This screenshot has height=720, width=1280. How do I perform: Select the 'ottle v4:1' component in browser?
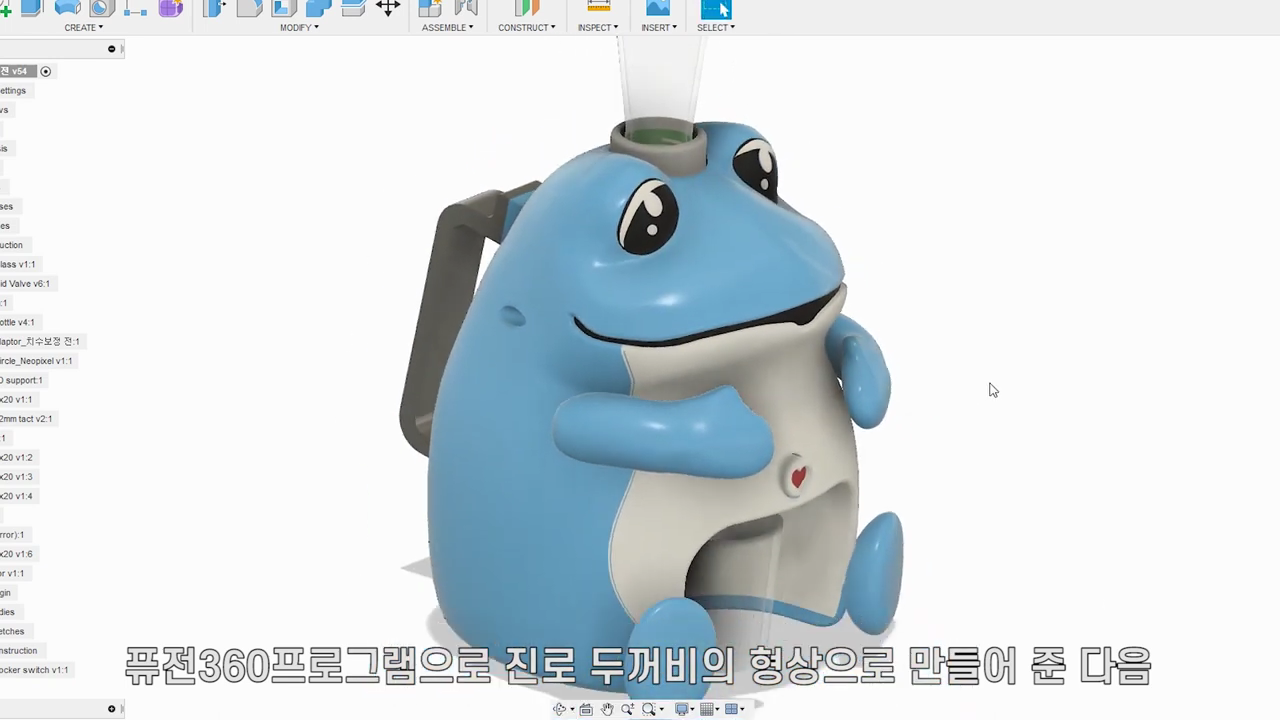click(x=19, y=322)
